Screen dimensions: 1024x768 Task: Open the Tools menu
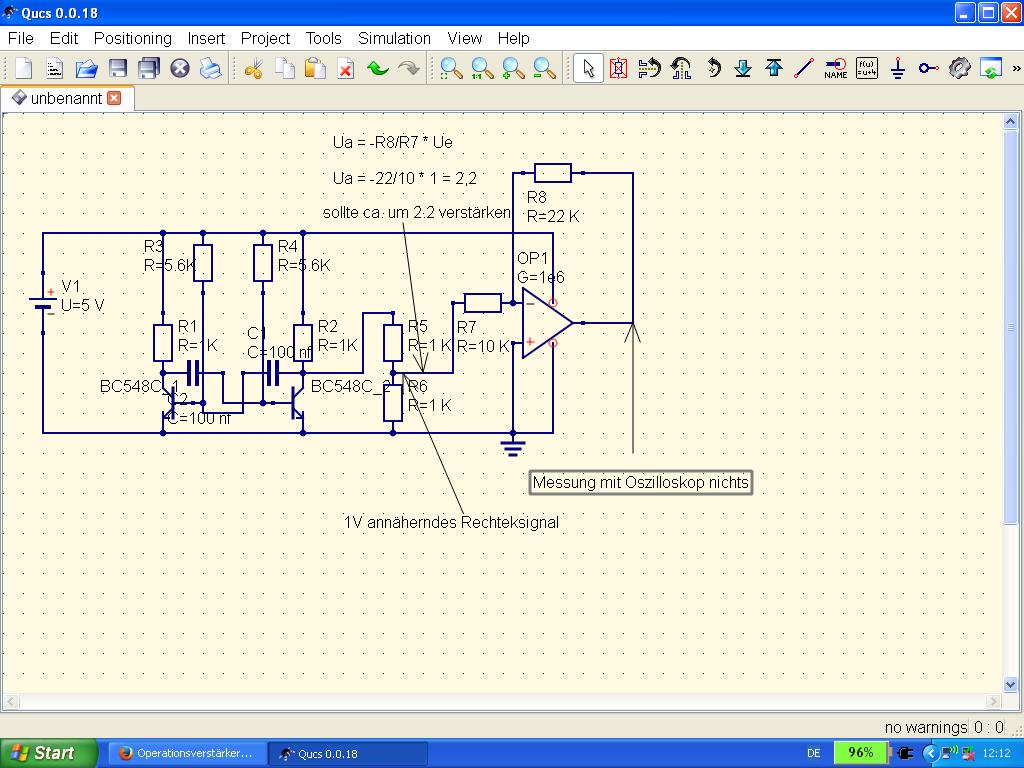[323, 39]
